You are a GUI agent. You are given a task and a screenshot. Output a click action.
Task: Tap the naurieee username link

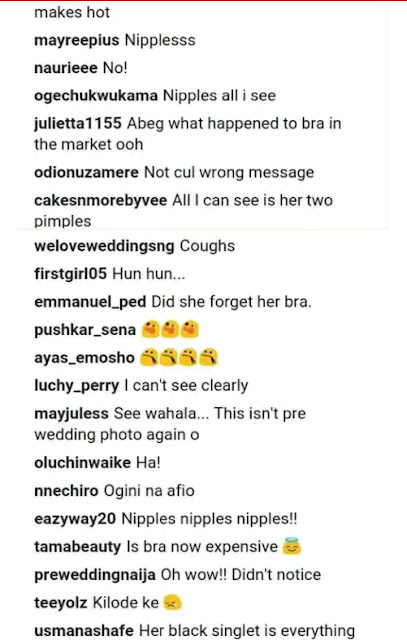point(66,68)
